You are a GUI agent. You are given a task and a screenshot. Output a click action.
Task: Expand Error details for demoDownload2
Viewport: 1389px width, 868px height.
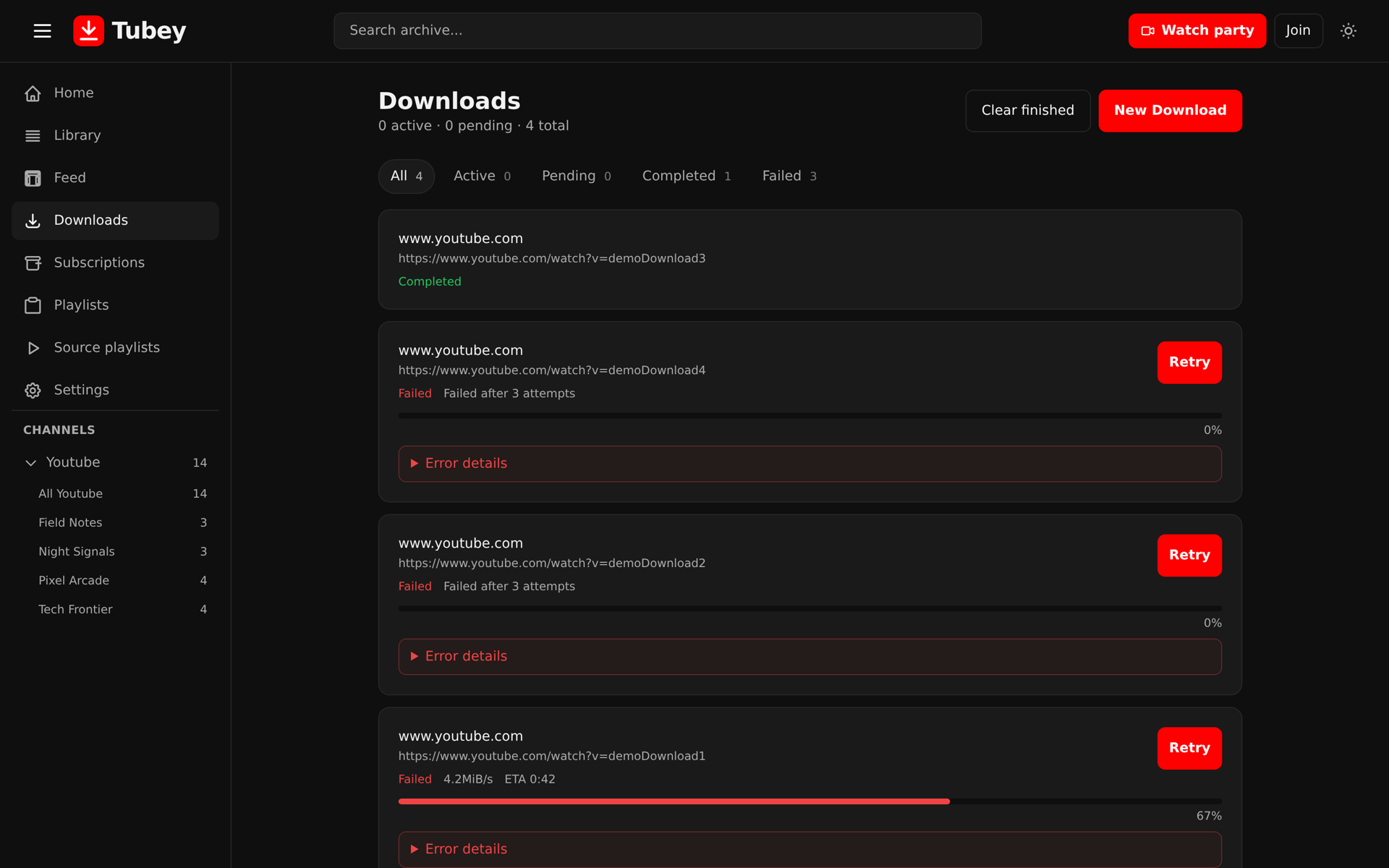[810, 657]
